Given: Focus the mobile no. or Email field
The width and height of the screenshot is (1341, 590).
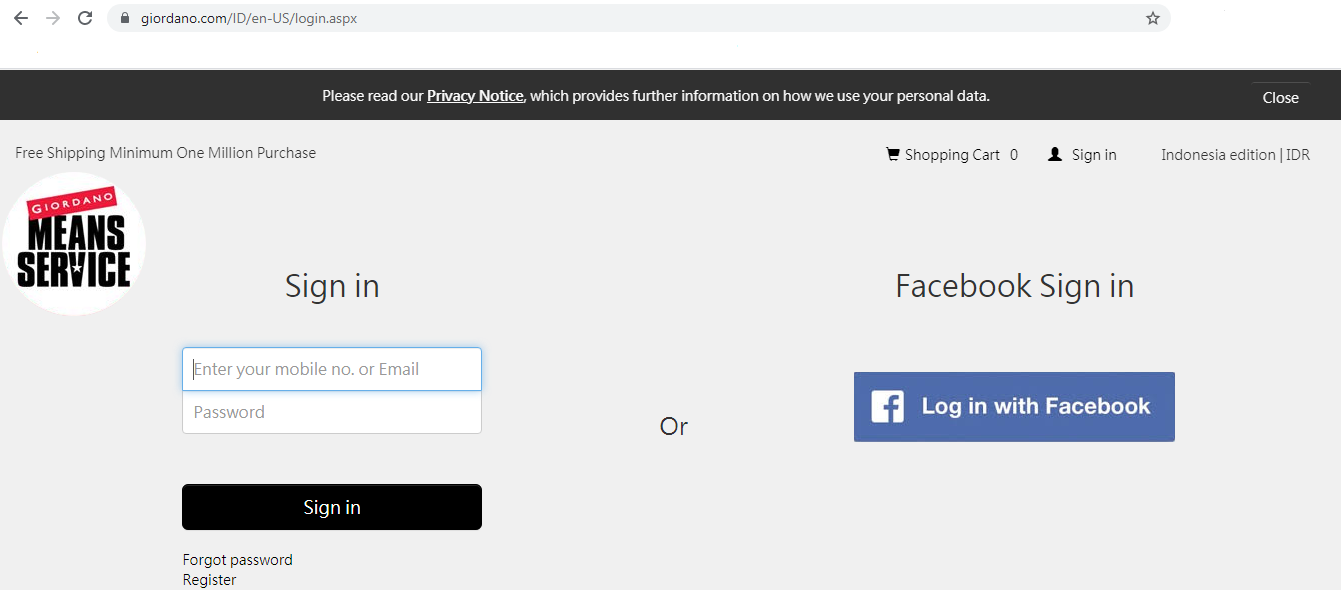Looking at the screenshot, I should [x=332, y=369].
